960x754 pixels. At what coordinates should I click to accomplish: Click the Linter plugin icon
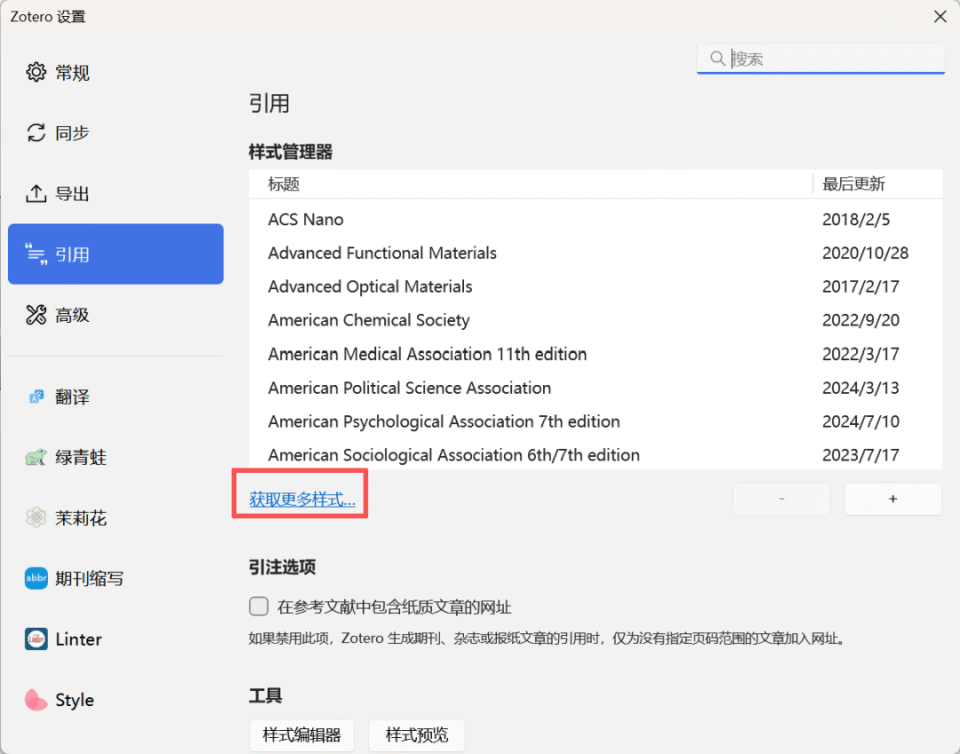(x=36, y=639)
